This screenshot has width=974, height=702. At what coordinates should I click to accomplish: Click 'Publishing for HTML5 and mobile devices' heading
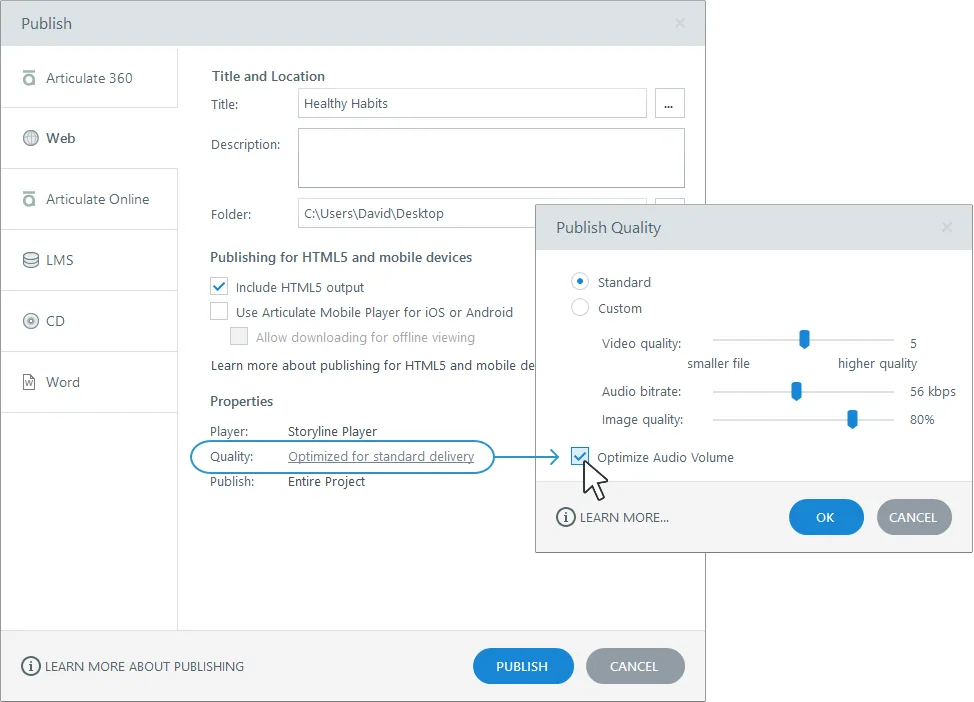pos(341,257)
